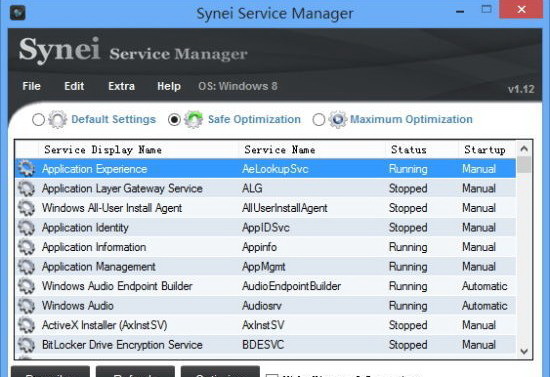Select the Safe Optimization radio button
The width and height of the screenshot is (550, 377).
coord(174,120)
